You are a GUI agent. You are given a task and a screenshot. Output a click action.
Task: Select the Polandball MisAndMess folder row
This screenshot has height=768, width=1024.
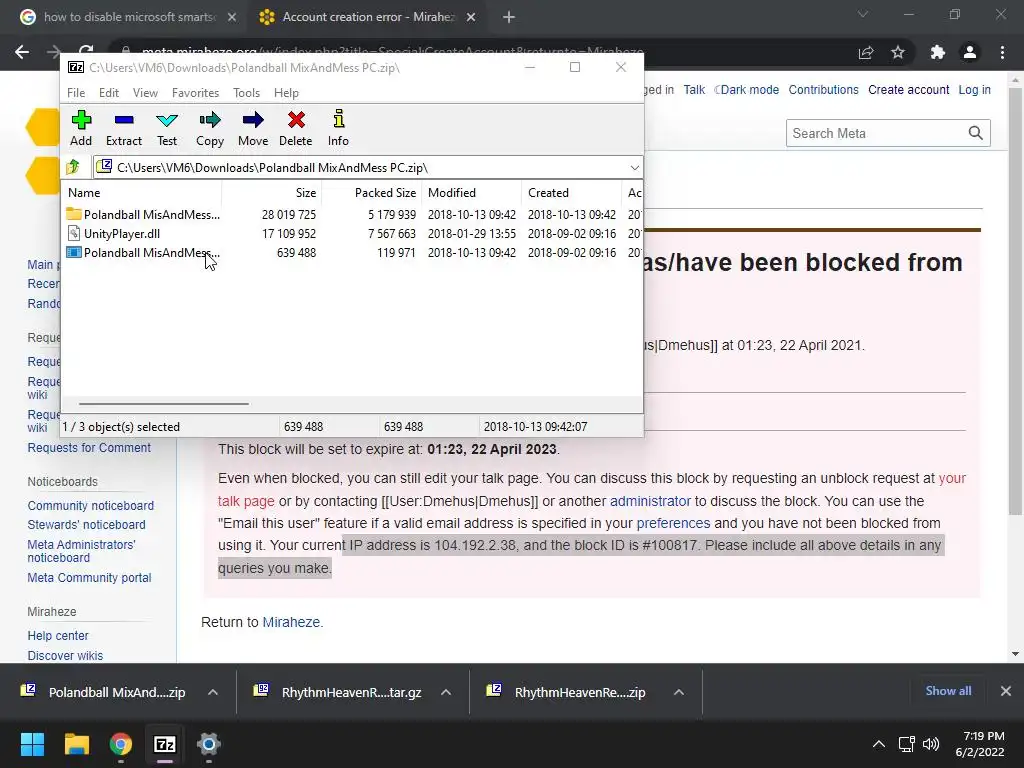(x=353, y=214)
